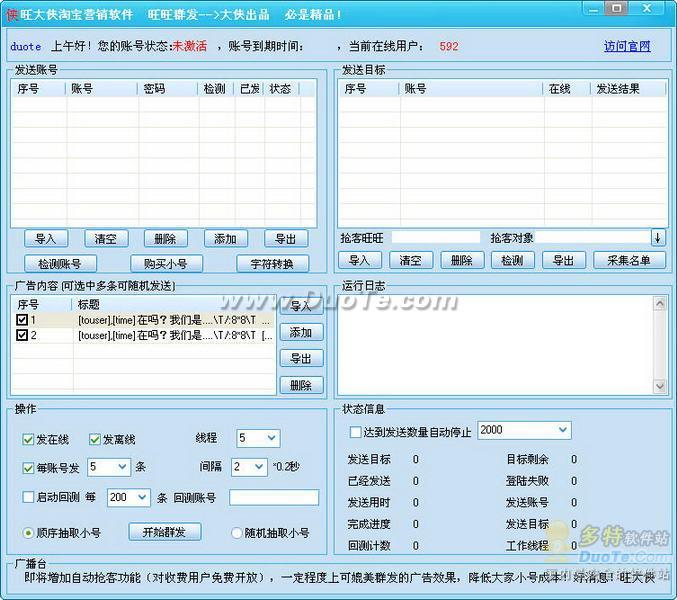Click 导出 button under 发送目标 list

pos(564,260)
